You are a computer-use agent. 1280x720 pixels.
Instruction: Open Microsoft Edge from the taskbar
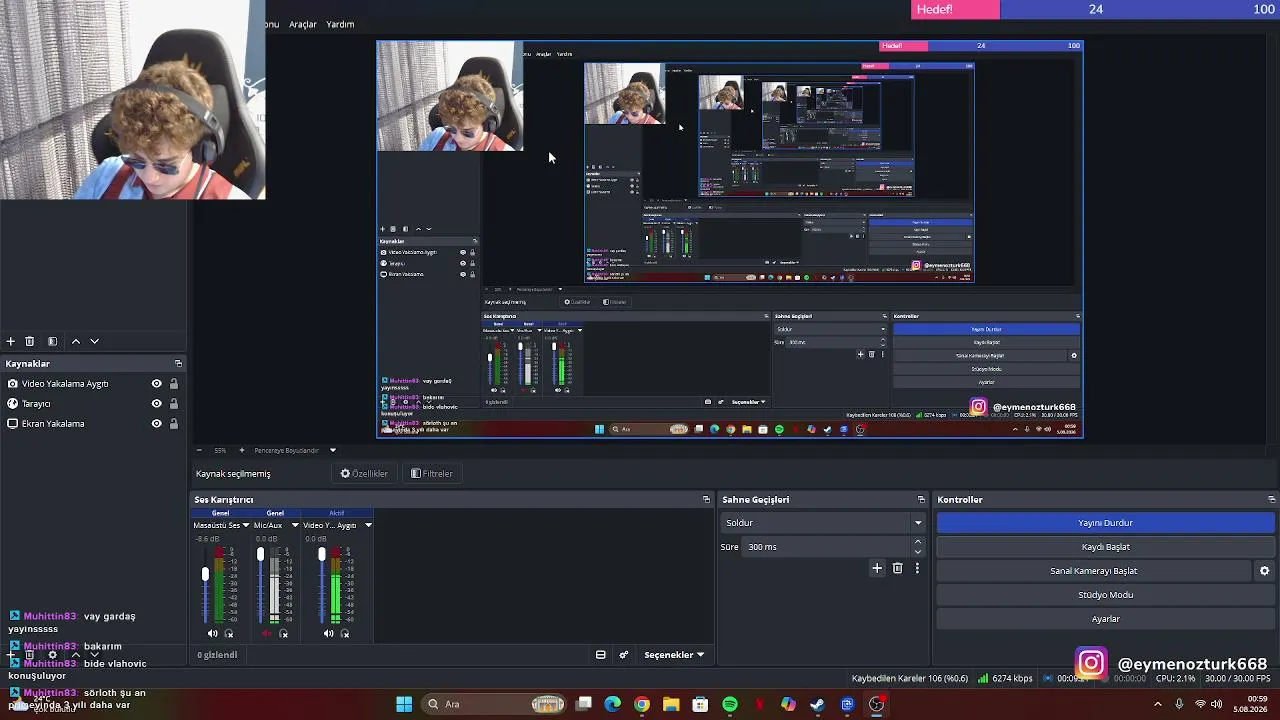(x=613, y=704)
